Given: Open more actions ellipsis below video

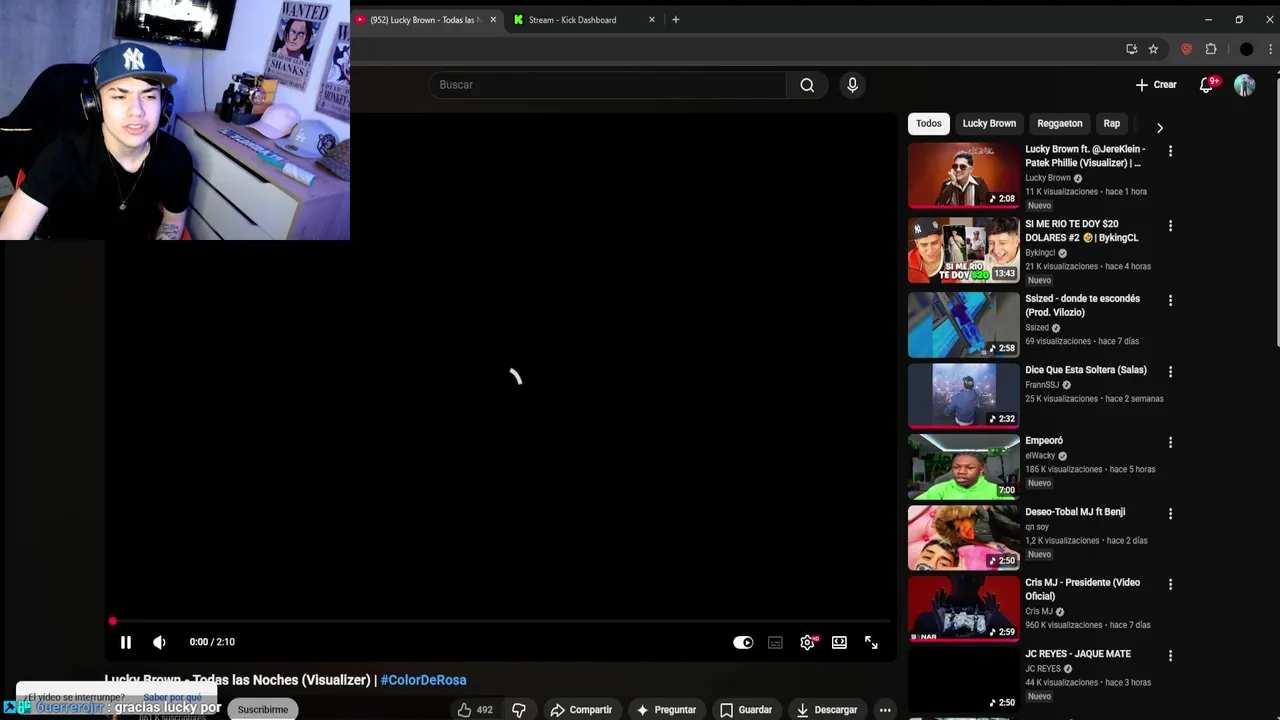Looking at the screenshot, I should (885, 710).
